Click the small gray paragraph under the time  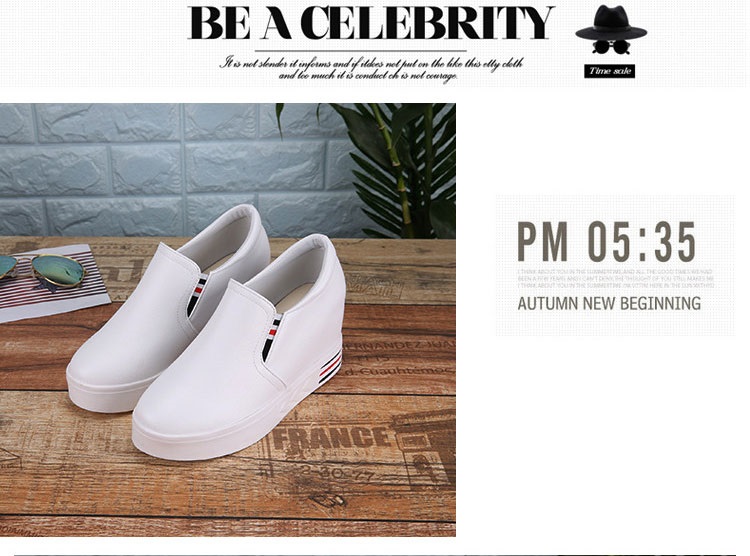pos(616,278)
